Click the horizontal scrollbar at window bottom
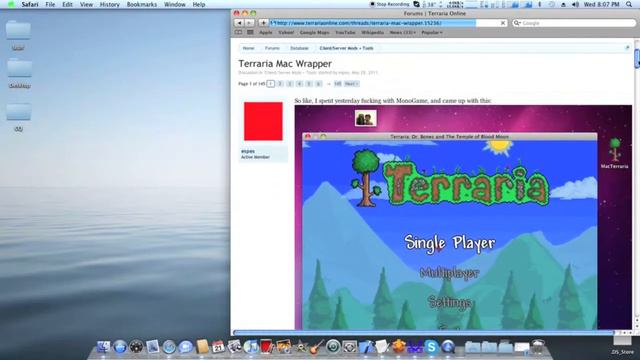Viewport: 640px width, 360px height. click(x=424, y=333)
